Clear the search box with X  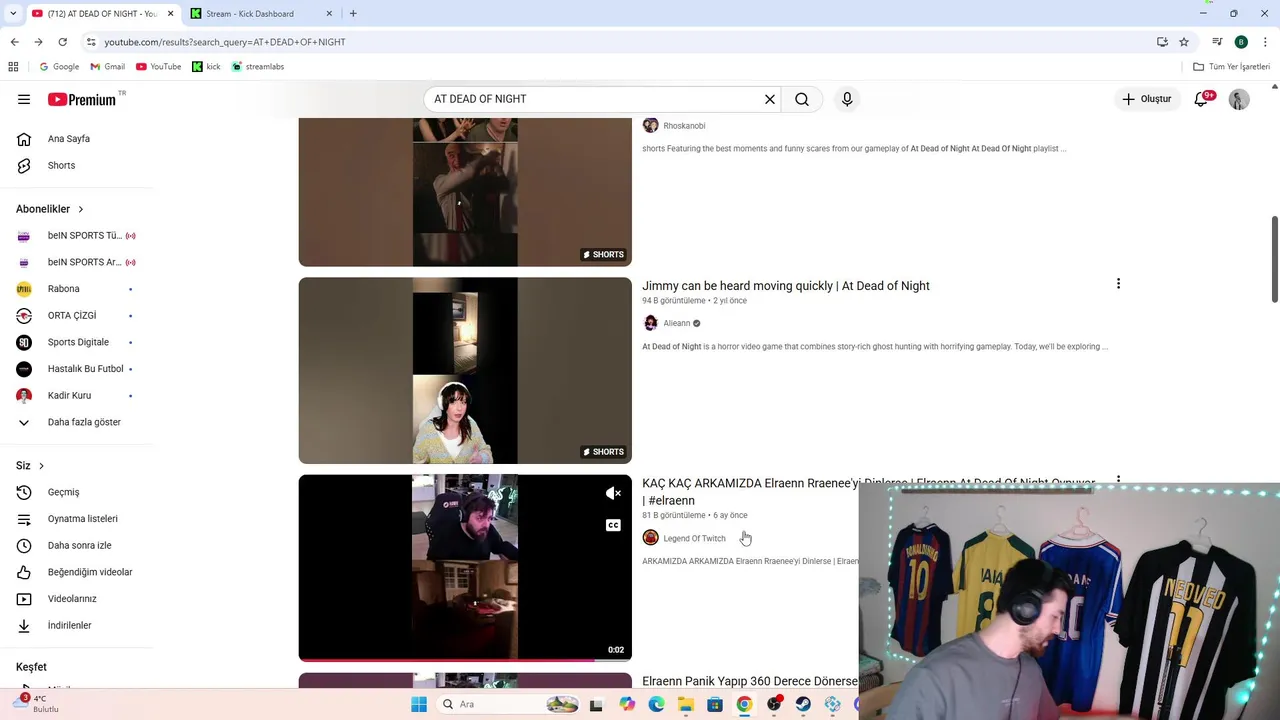point(770,99)
